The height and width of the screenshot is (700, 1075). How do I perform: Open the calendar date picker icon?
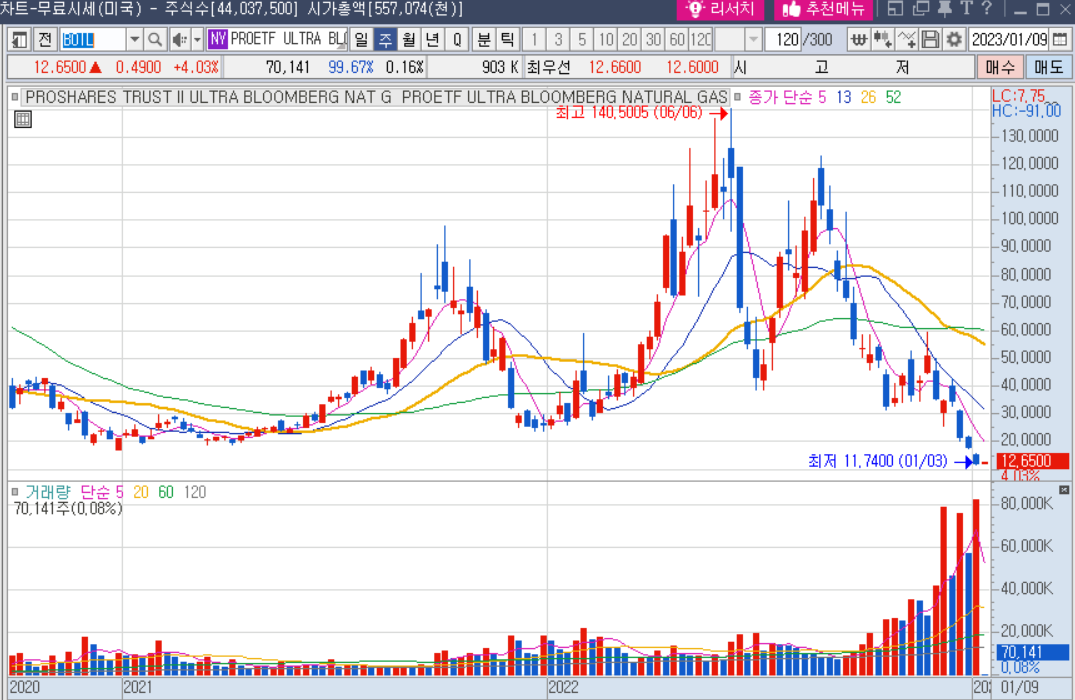point(1059,40)
